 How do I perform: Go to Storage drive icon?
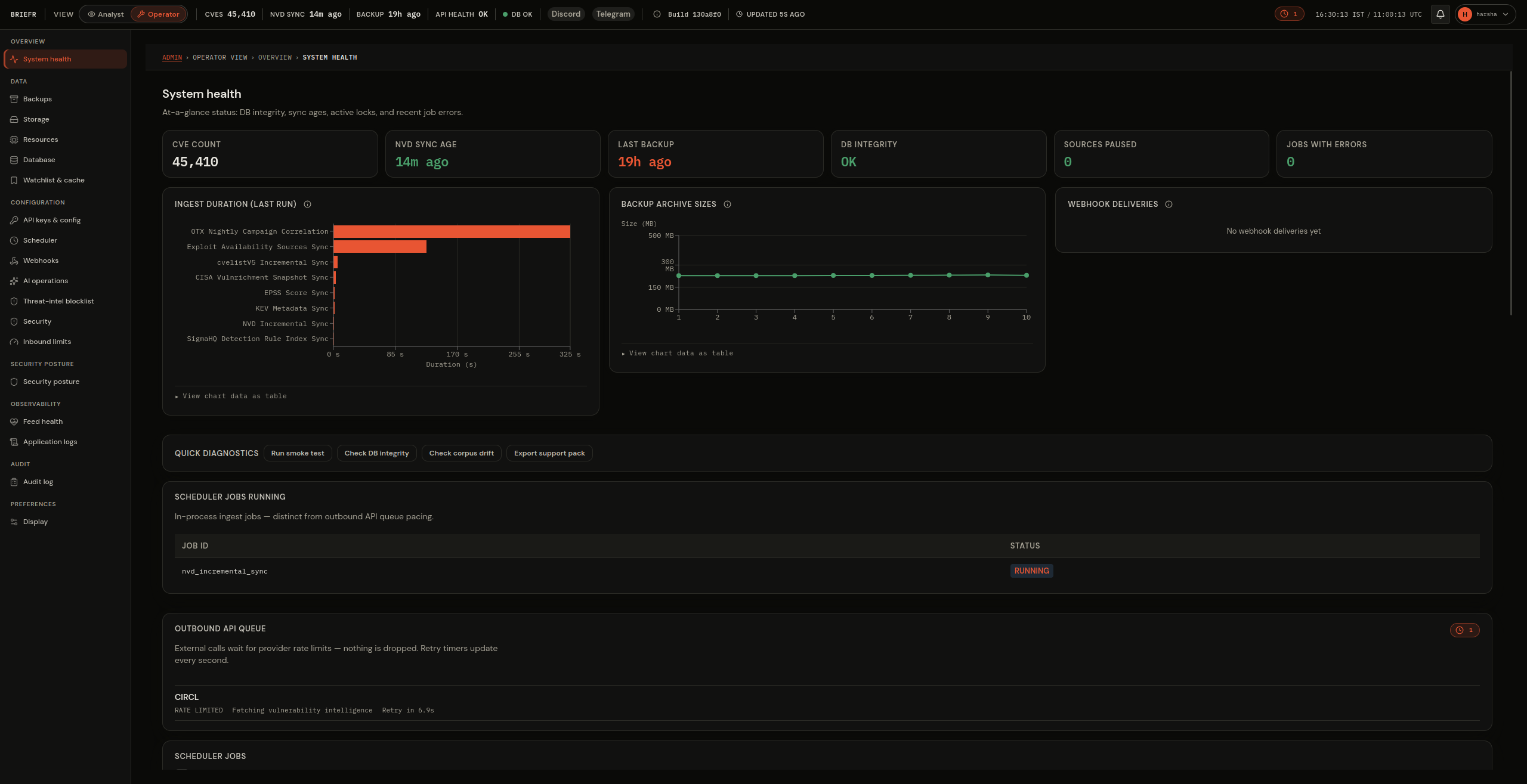[14, 119]
